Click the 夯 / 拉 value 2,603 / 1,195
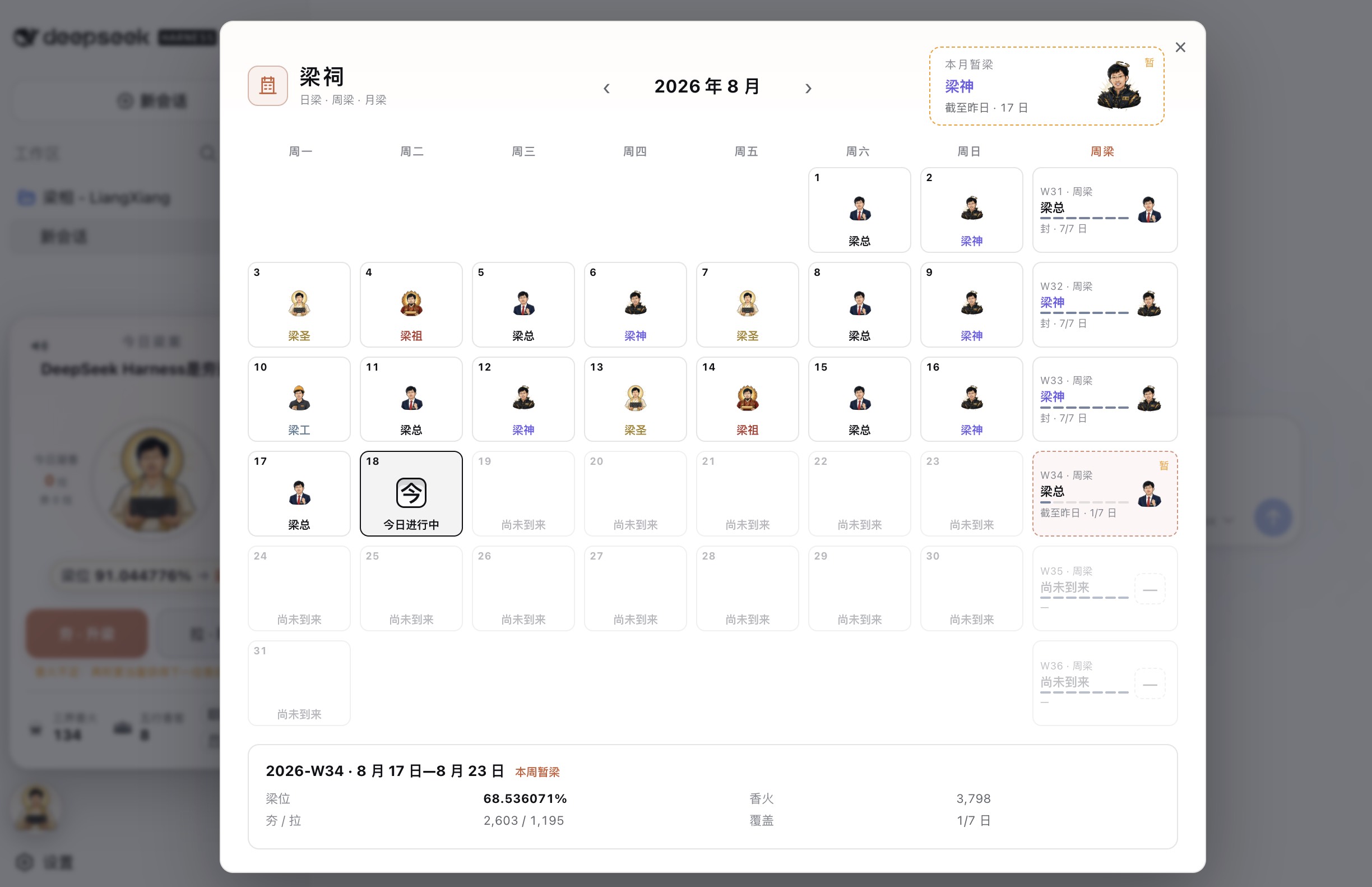 [523, 820]
